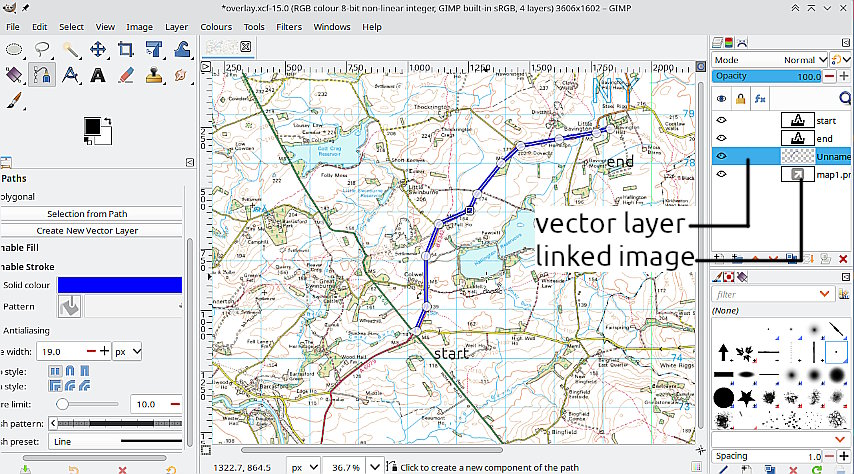This screenshot has width=854, height=474.
Task: Open the layers search magnifier
Action: coord(845,98)
